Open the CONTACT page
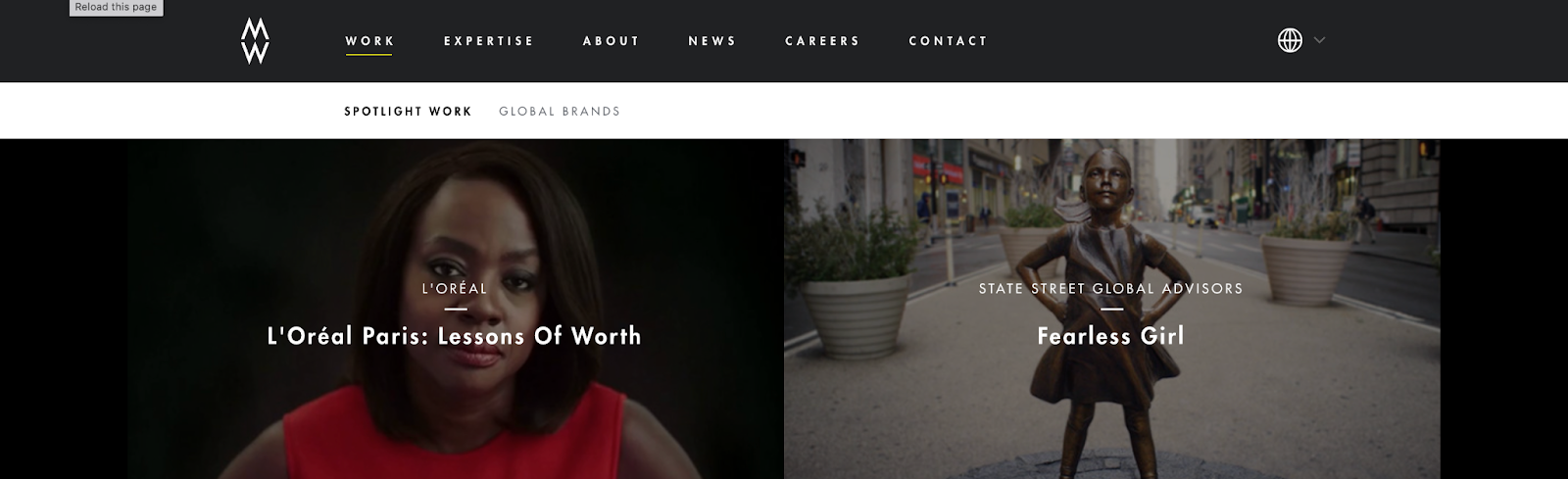Image resolution: width=1568 pixels, height=479 pixels. (x=948, y=41)
